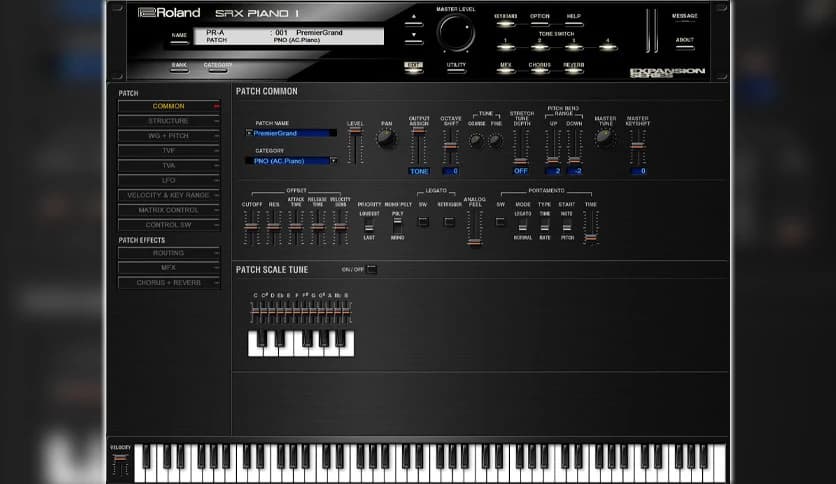The image size is (836, 484).
Task: Toggle the Reverb effect switch
Action: coord(574,70)
